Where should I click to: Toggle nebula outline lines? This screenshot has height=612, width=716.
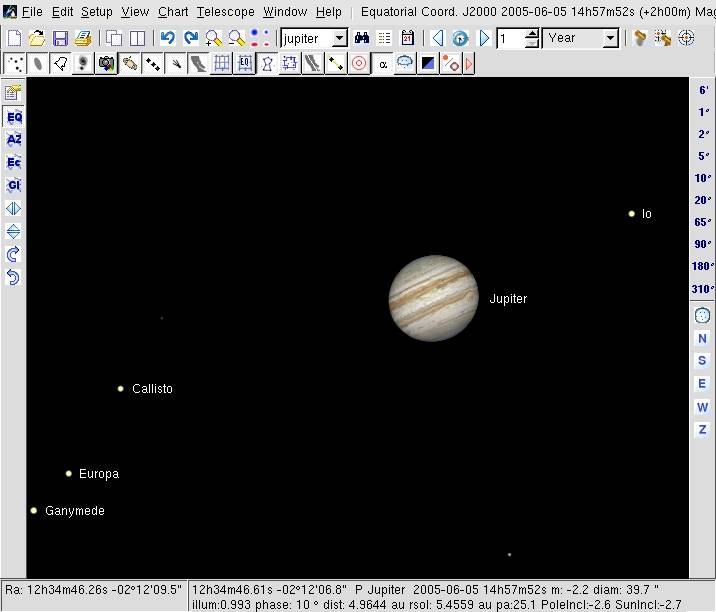pyautogui.click(x=60, y=64)
